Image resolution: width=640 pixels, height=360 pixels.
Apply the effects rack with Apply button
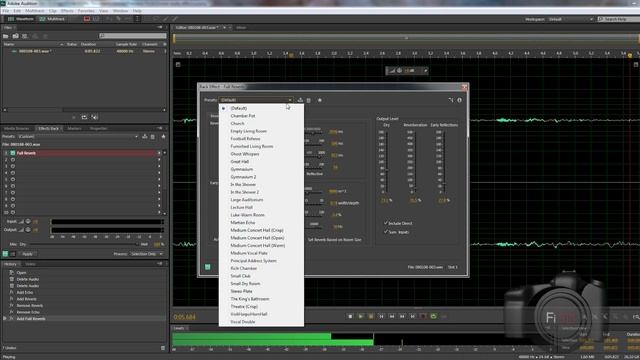tap(27, 254)
